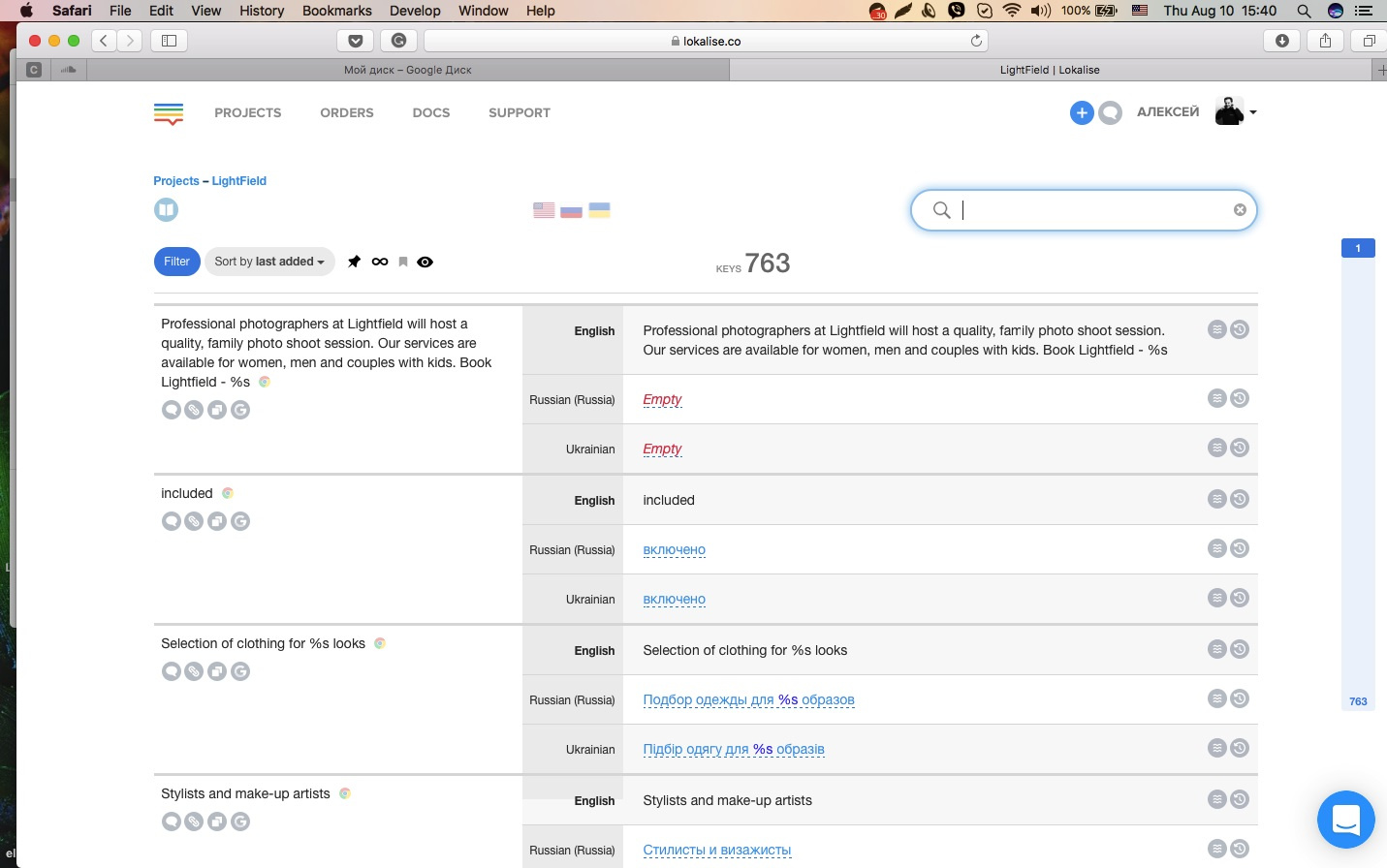Open the Develop menu in menu bar

click(415, 11)
